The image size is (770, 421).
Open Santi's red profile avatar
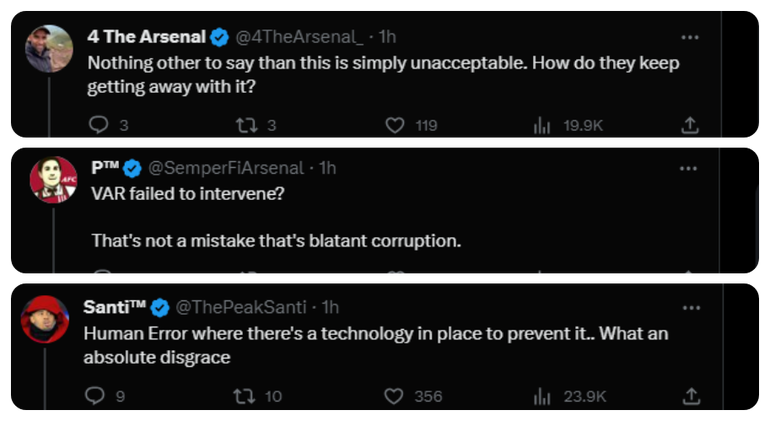[46, 319]
